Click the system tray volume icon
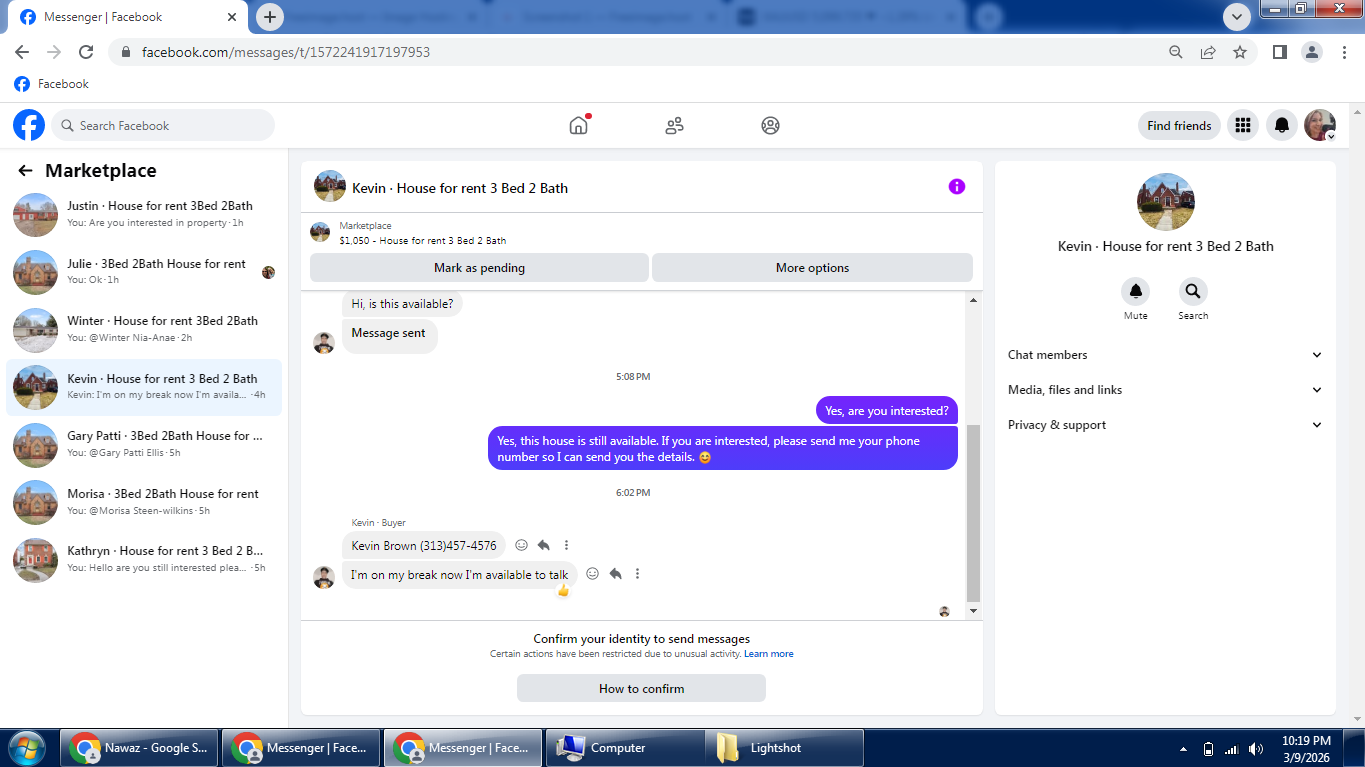Screen dimensions: 1365x767 pyautogui.click(x=1256, y=749)
